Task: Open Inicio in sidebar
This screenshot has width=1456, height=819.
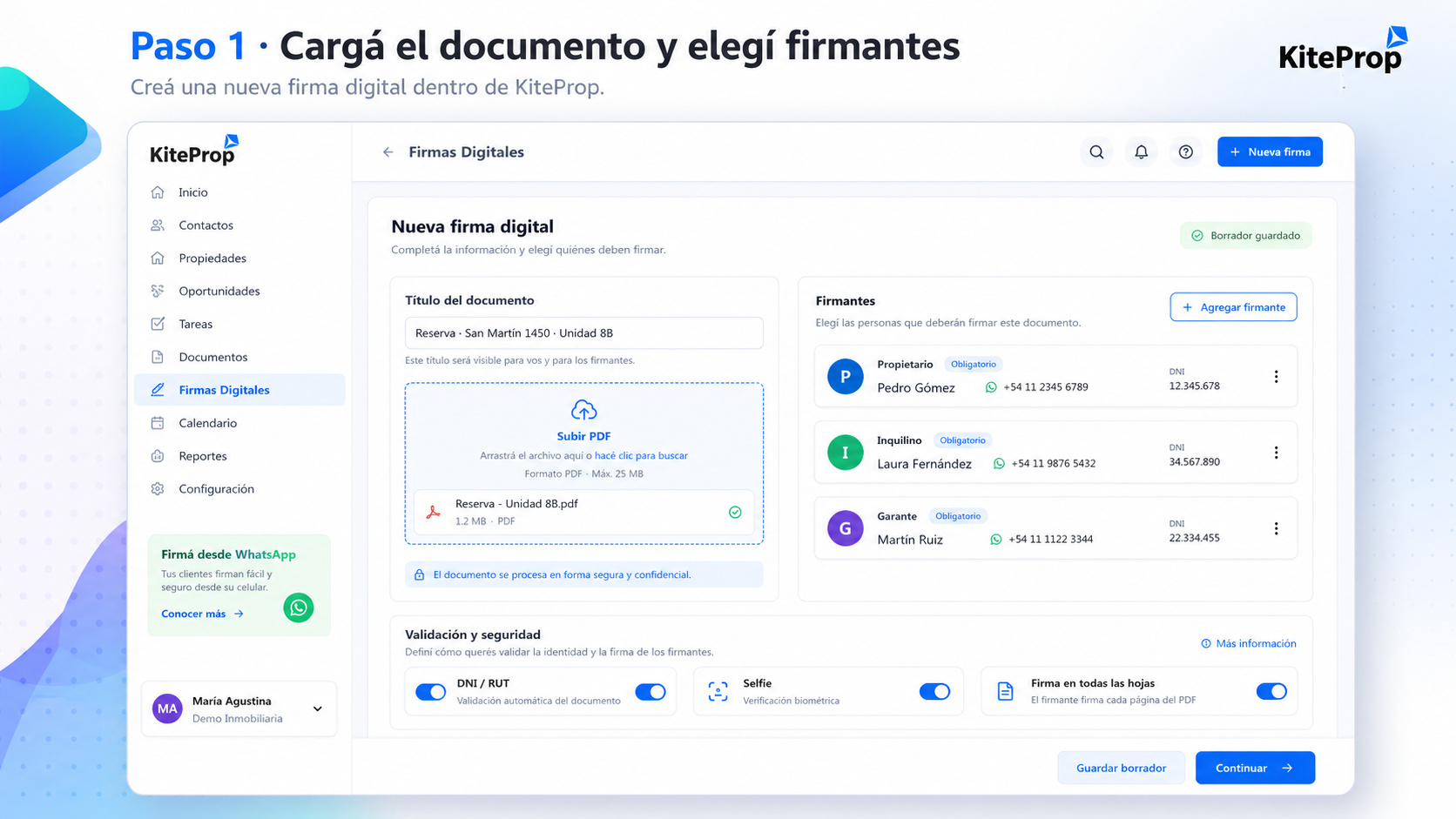Action: click(x=239, y=192)
